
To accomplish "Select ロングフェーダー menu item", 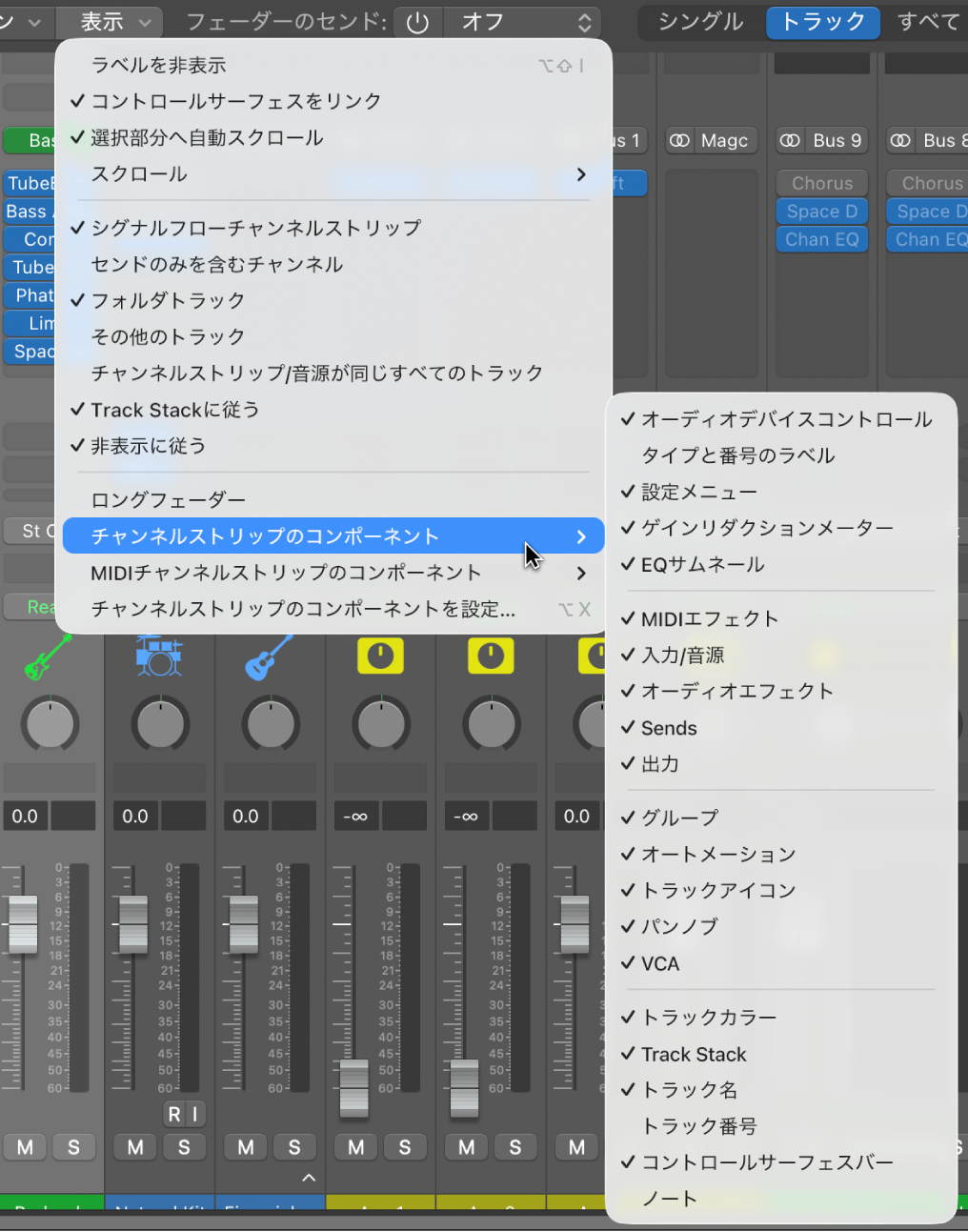I will coord(333,499).
